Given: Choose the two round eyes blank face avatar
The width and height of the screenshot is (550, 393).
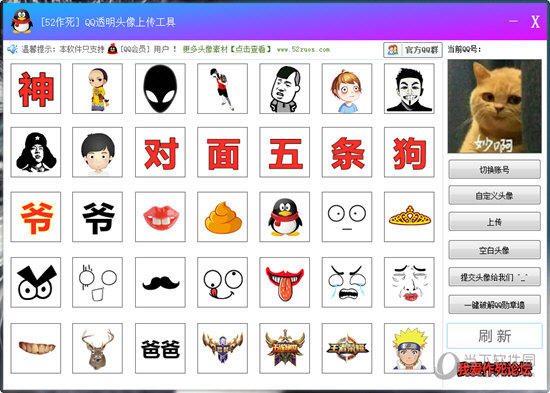Looking at the screenshot, I should 347,217.
